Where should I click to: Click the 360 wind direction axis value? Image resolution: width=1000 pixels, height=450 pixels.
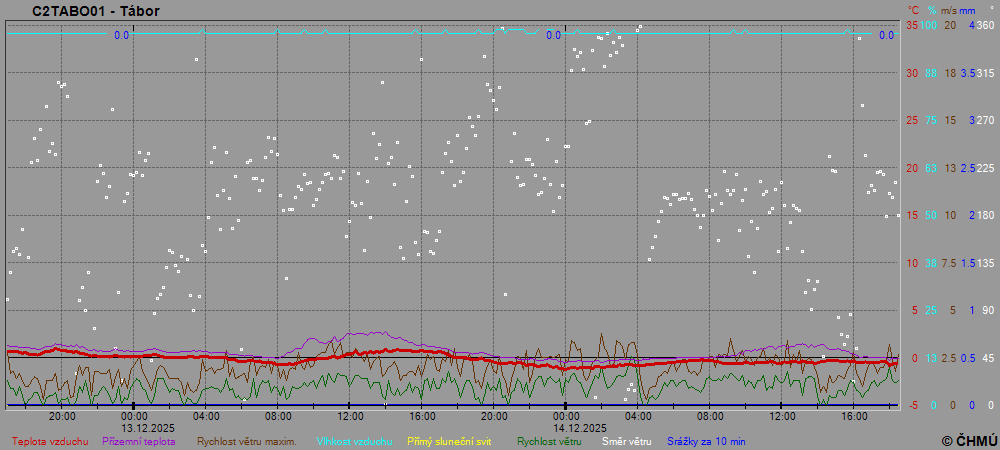(985, 25)
